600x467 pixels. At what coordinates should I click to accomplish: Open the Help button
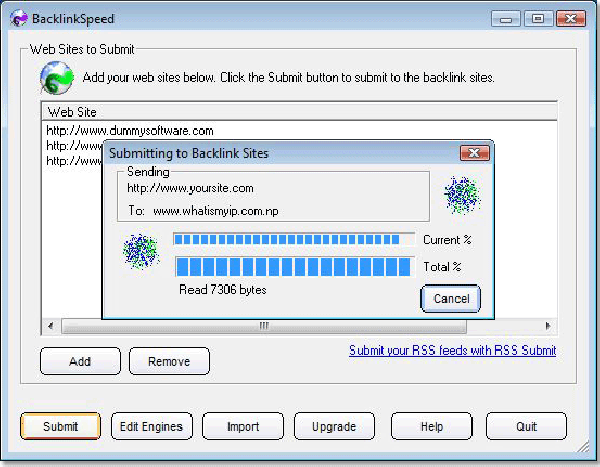point(432,426)
